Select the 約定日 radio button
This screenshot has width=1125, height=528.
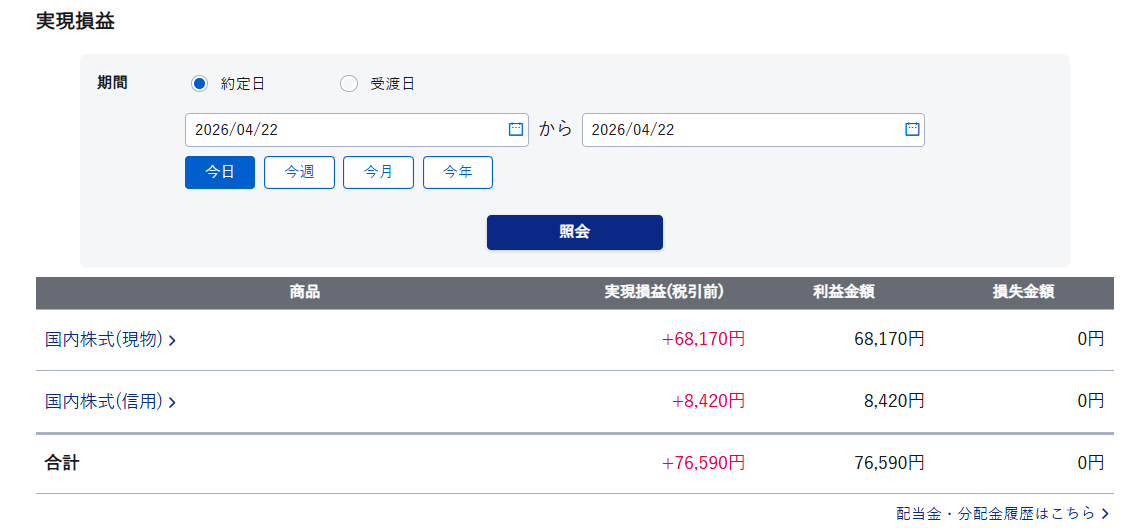click(x=199, y=84)
